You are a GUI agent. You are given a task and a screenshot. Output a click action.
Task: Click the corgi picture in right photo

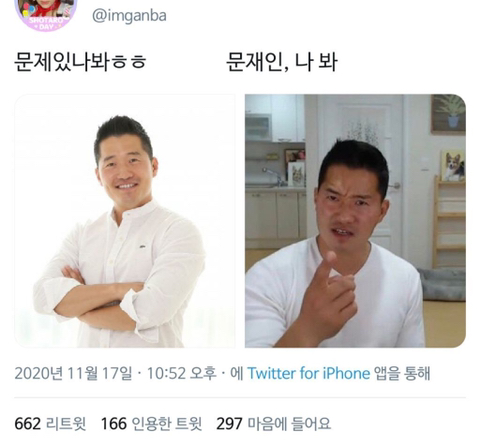[453, 166]
